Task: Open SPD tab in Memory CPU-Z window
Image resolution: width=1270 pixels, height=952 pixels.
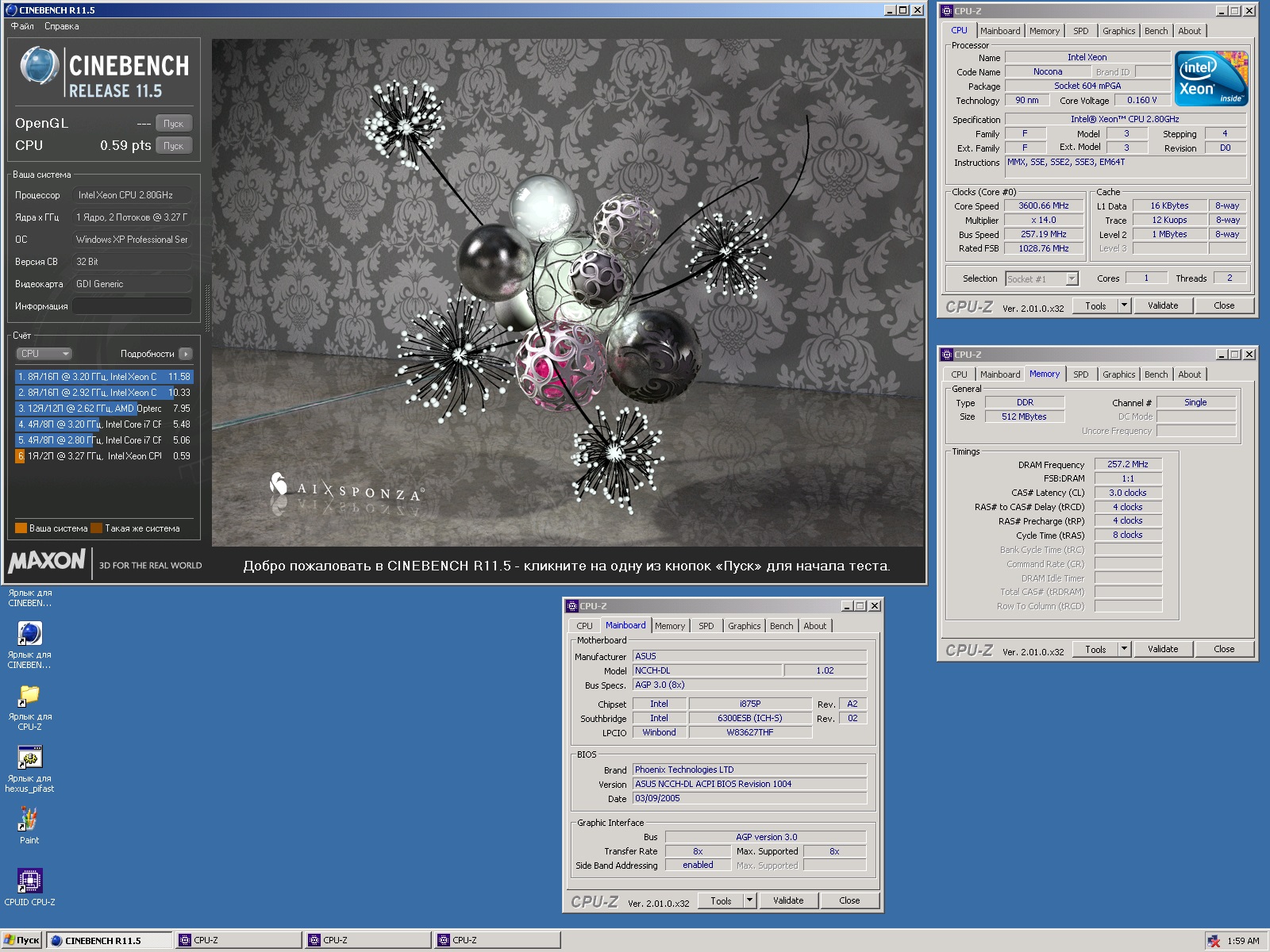Action: click(1081, 374)
